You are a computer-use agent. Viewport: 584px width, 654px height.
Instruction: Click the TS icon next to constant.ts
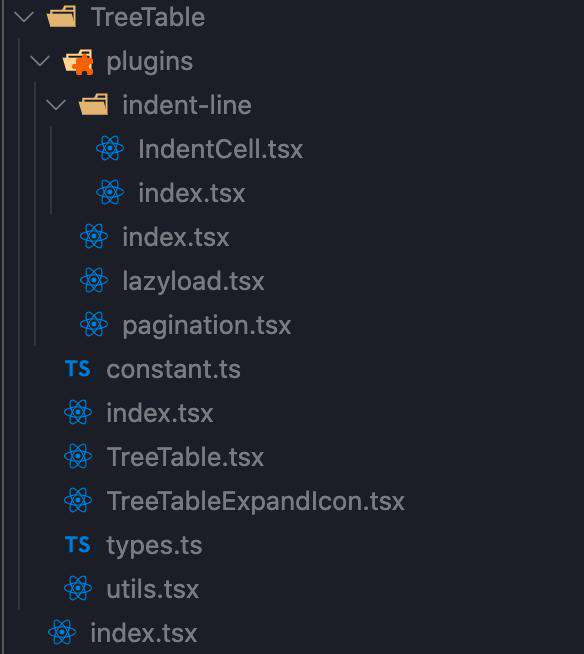[x=78, y=369]
